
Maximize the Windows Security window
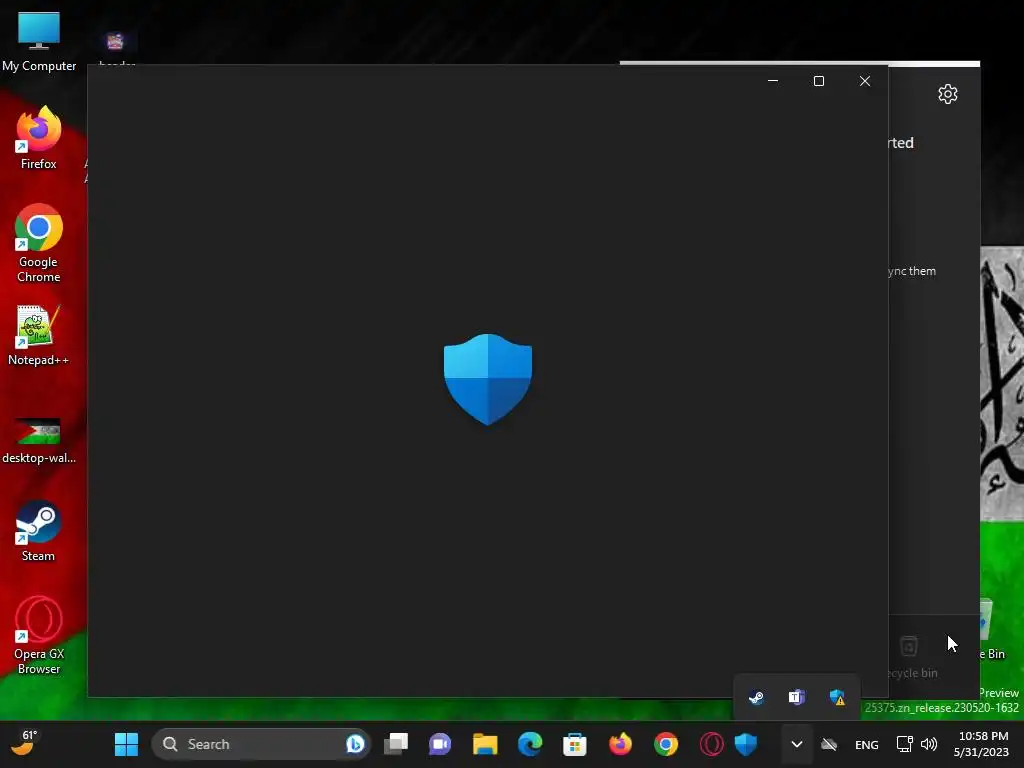click(819, 81)
